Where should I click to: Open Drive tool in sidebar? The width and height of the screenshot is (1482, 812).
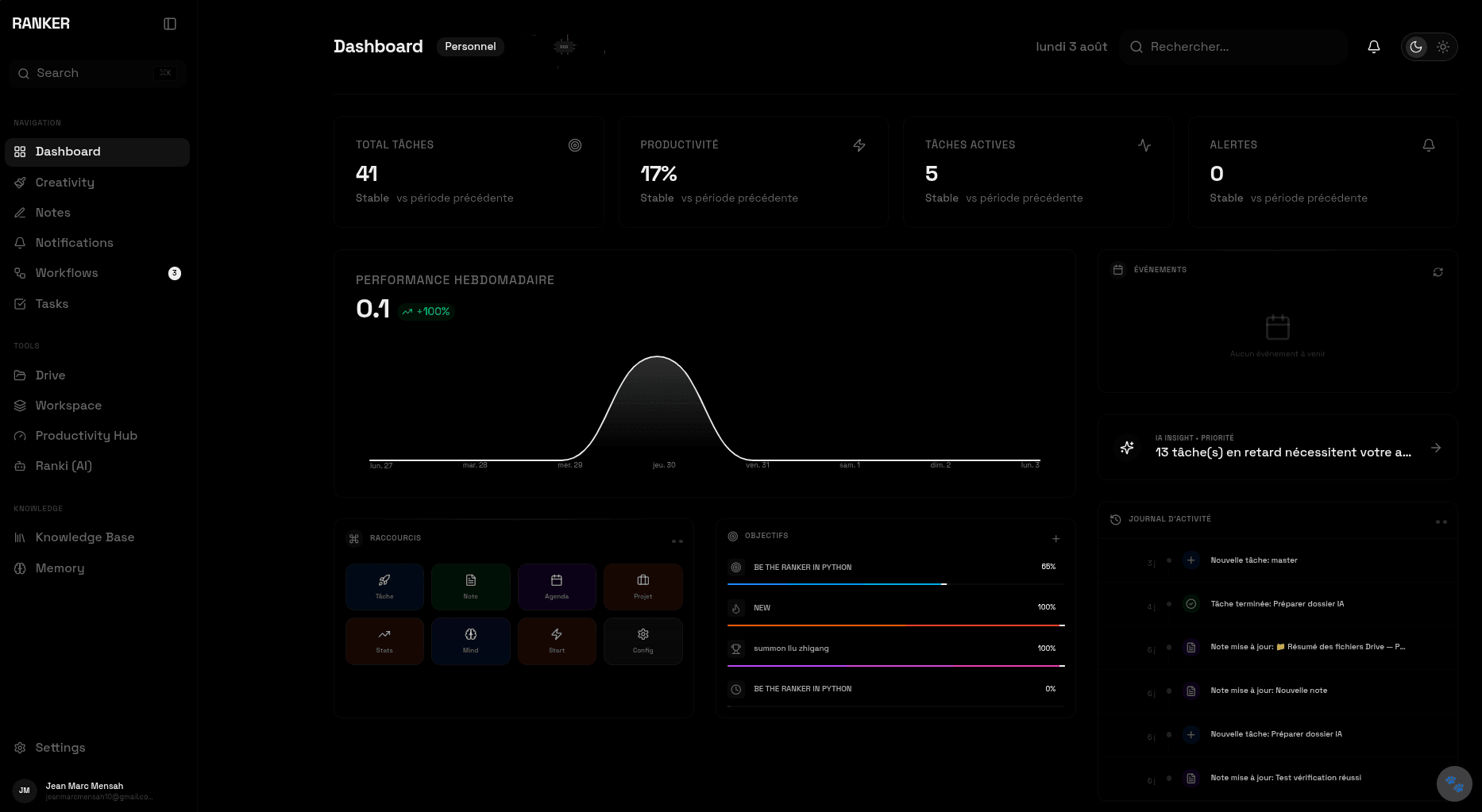click(97, 375)
